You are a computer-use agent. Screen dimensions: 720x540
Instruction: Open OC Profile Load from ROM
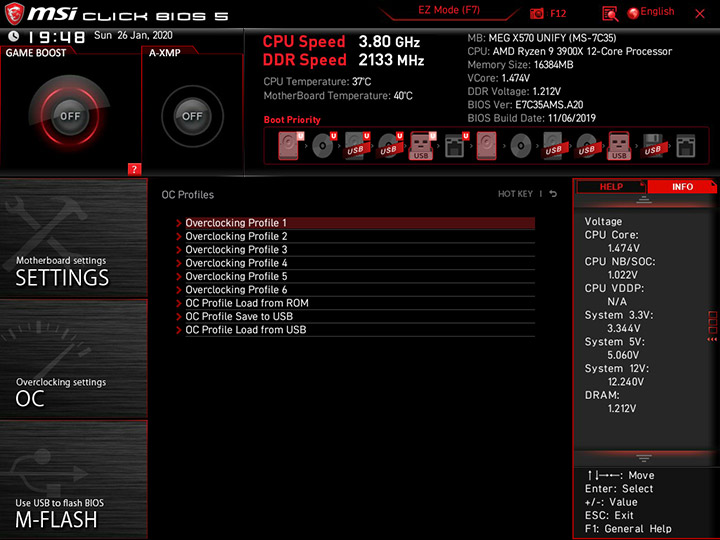[360, 303]
